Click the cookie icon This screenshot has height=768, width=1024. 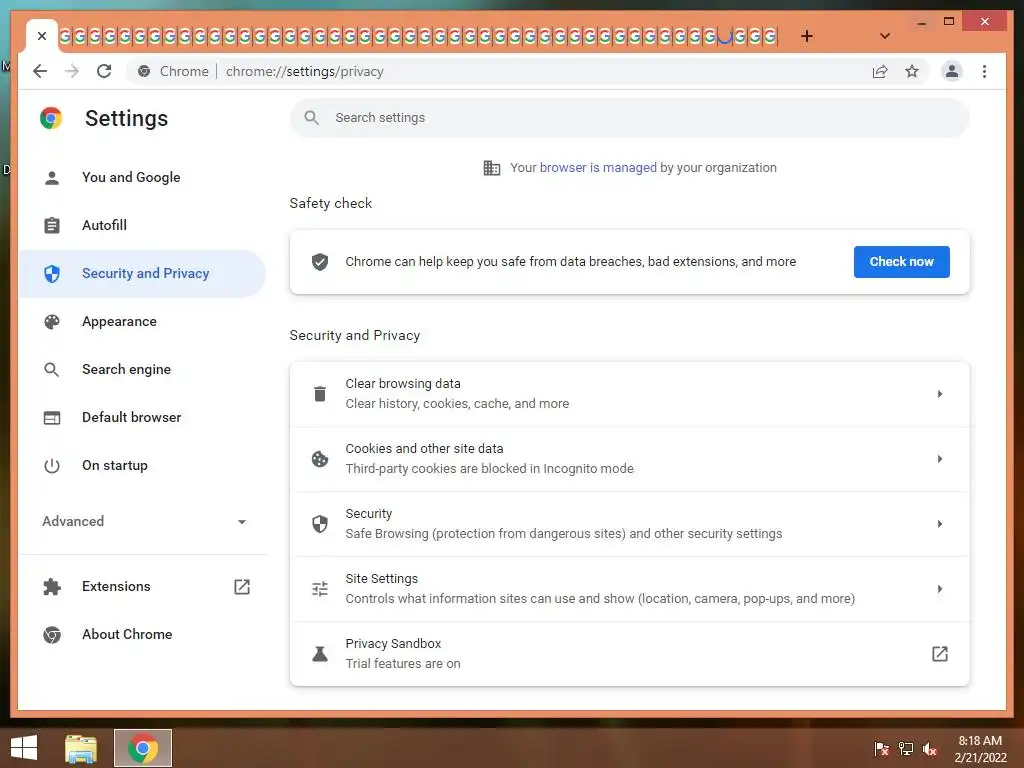320,459
